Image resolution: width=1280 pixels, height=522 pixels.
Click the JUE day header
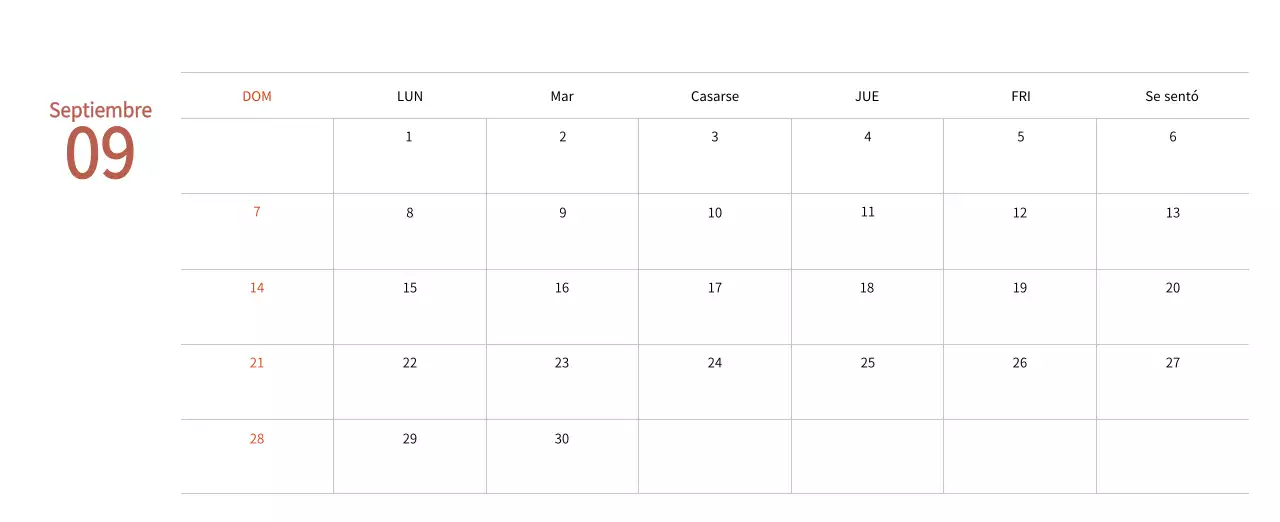(x=867, y=97)
